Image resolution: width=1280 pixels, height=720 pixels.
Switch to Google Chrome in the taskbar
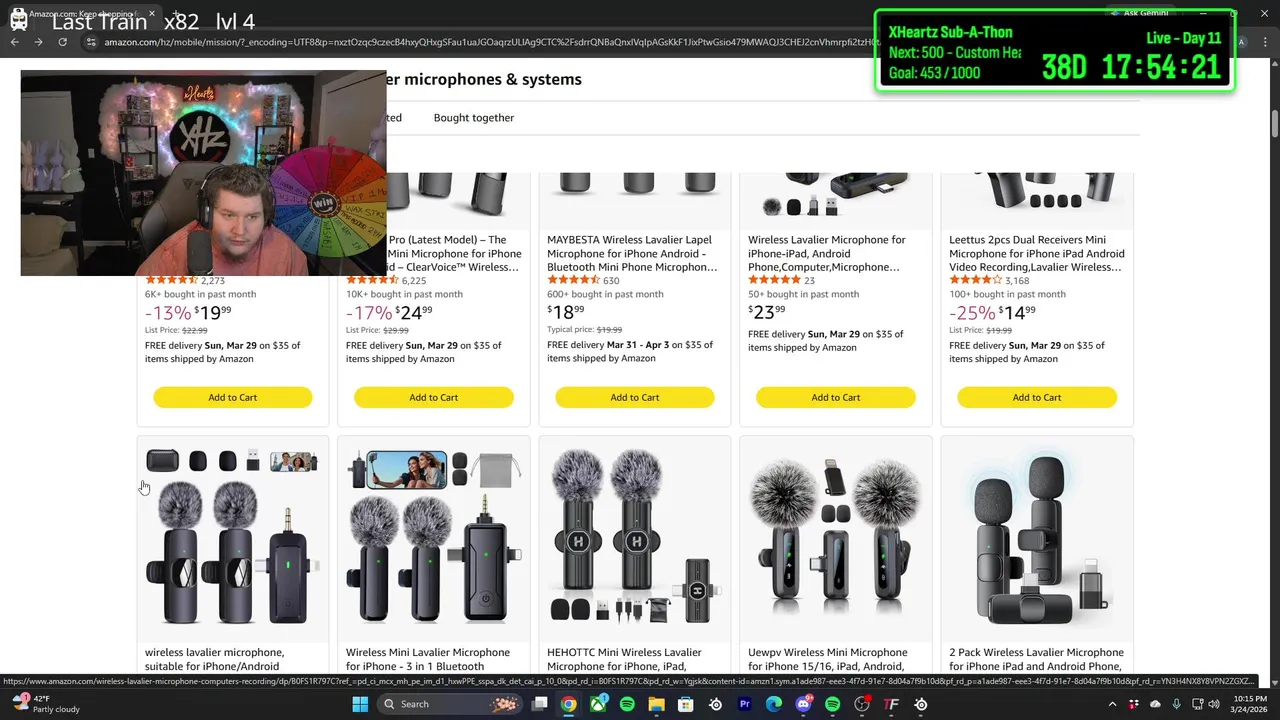[568, 704]
